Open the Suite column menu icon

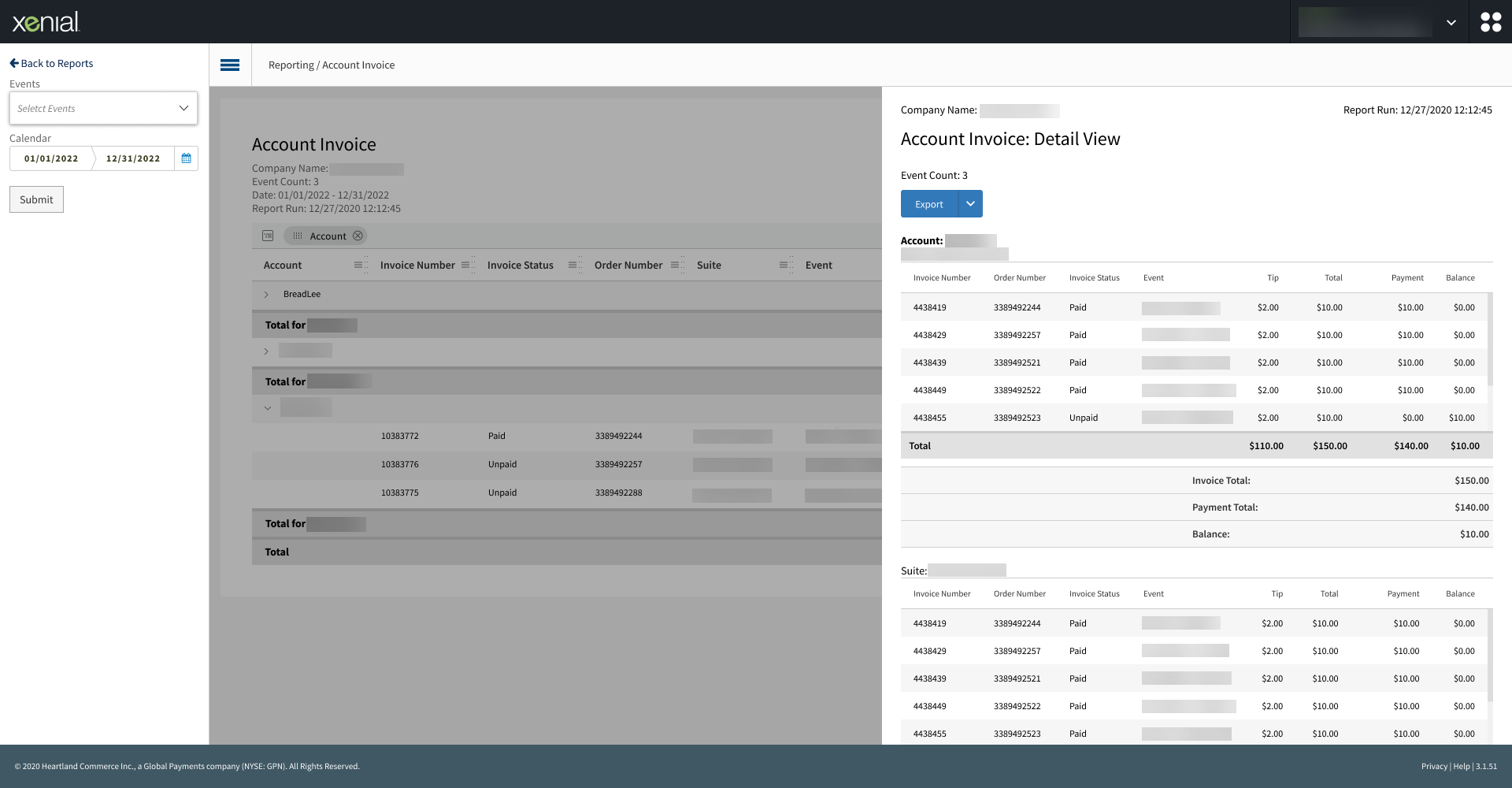pos(784,265)
